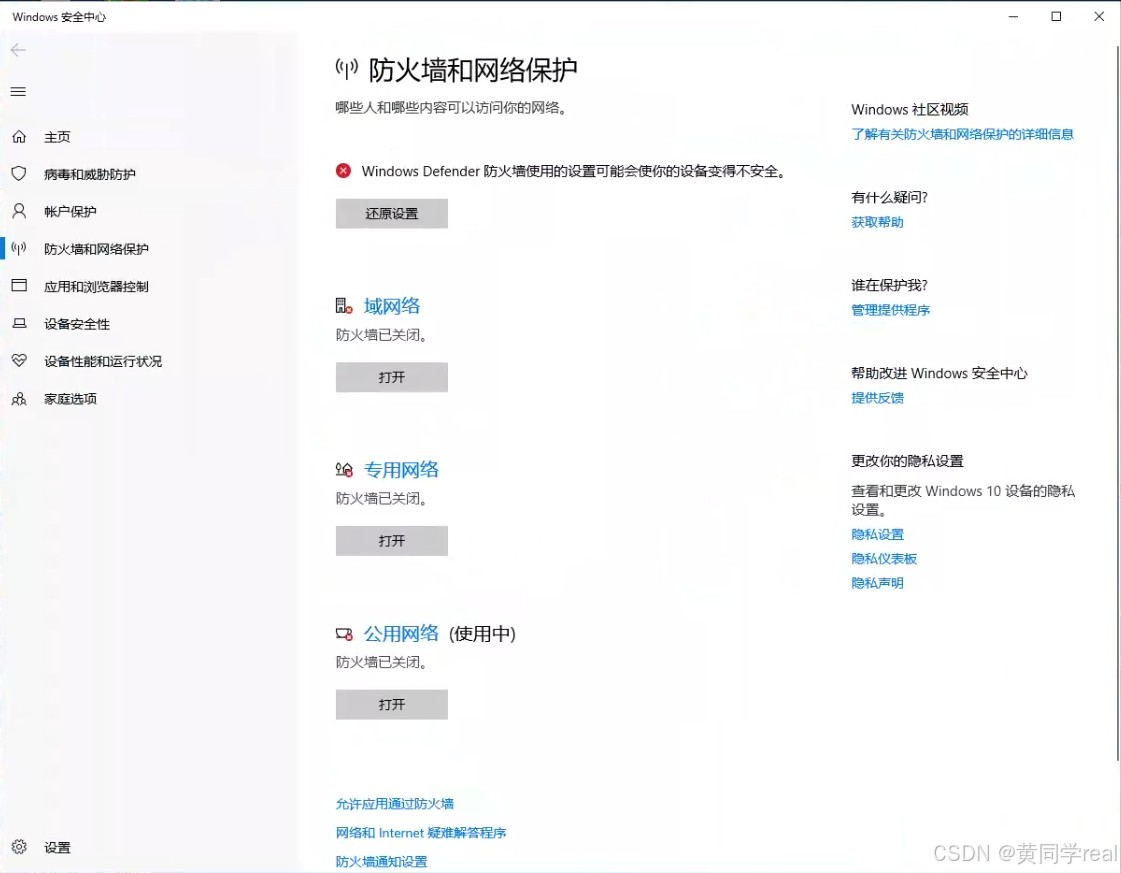
Task: Click the firewall antenna sidebar icon
Action: [x=19, y=248]
